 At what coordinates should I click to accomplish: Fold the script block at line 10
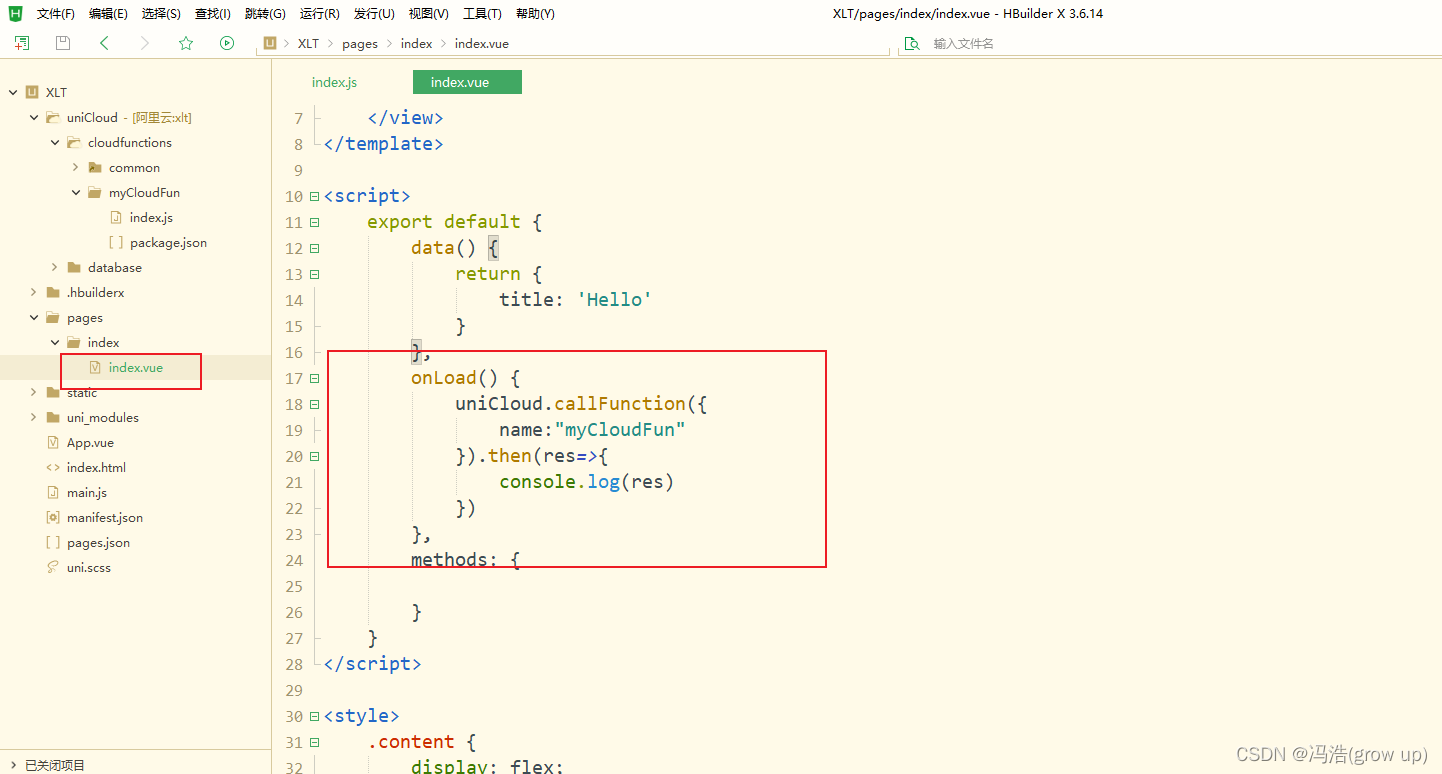[315, 196]
